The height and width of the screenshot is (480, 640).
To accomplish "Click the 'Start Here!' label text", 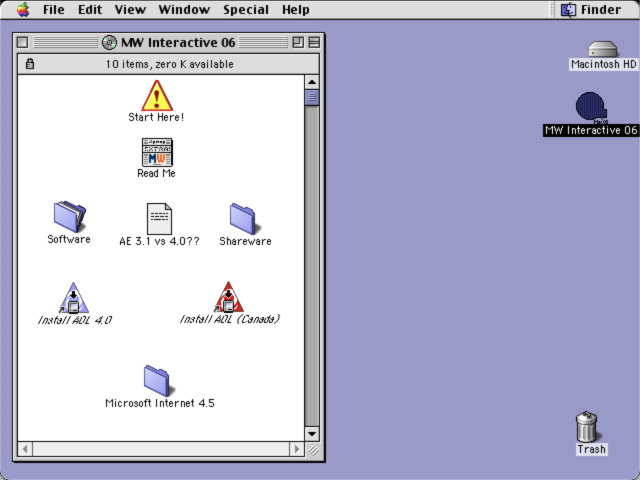I will click(156, 117).
